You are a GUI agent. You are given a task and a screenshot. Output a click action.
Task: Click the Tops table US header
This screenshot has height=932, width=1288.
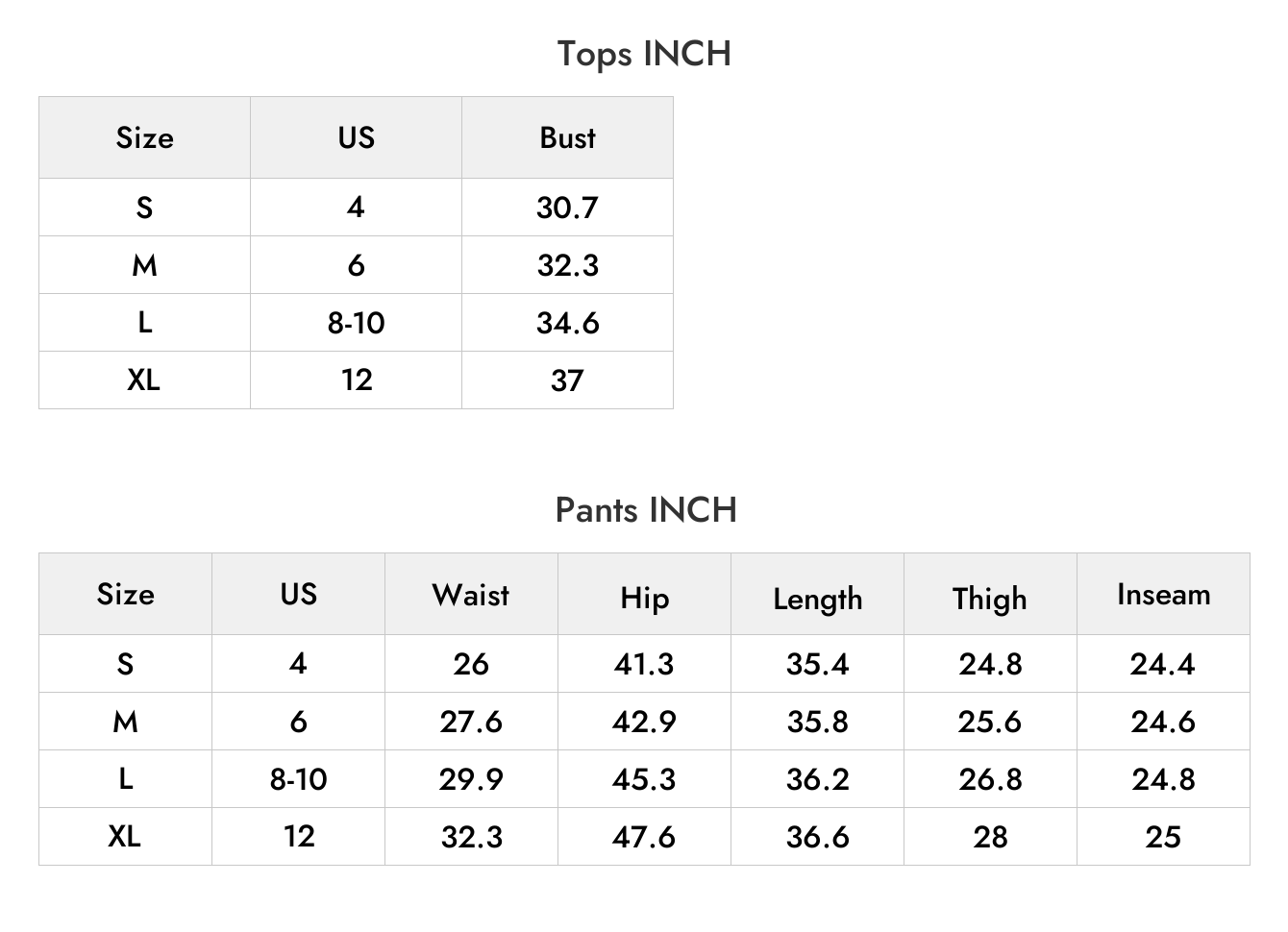tap(356, 137)
